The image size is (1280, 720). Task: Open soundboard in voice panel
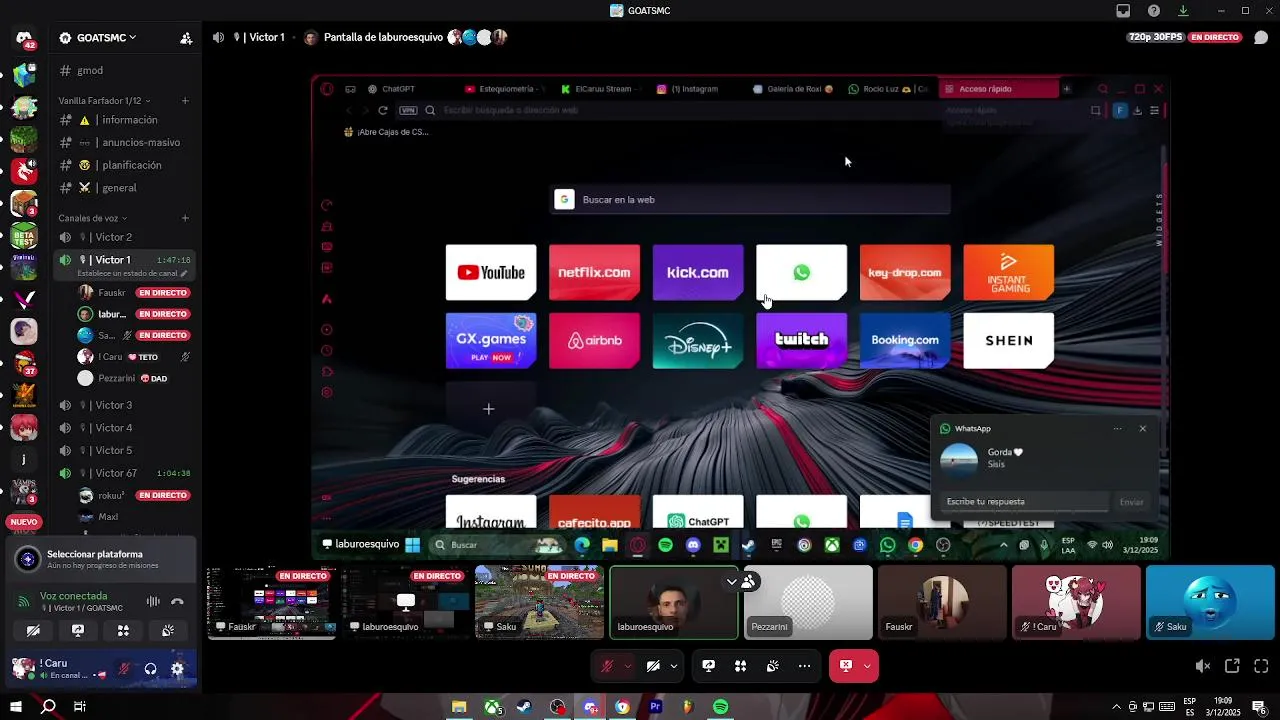(168, 631)
